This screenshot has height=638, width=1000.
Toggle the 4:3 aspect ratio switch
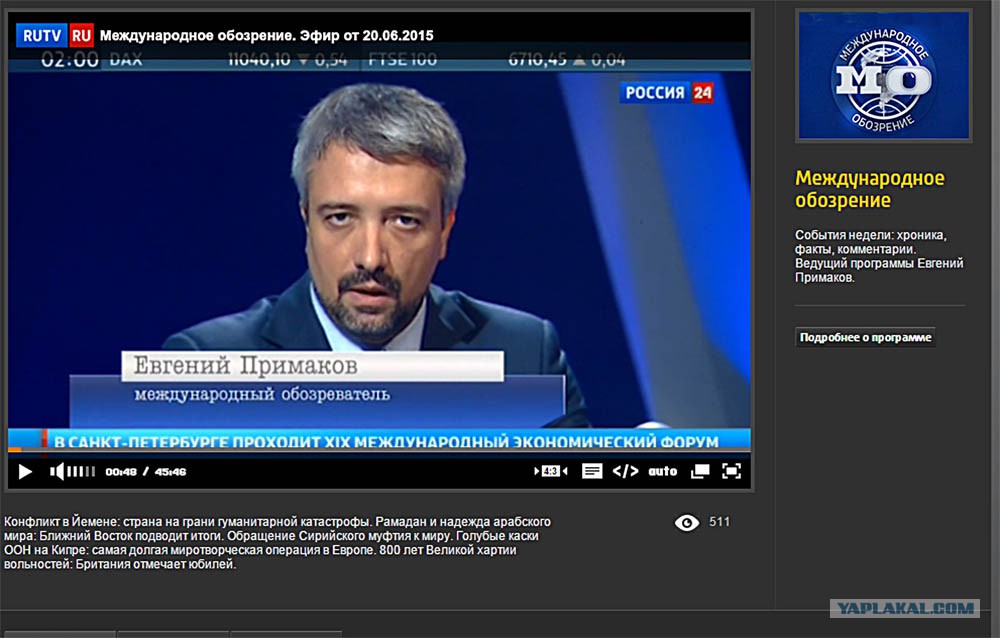550,471
